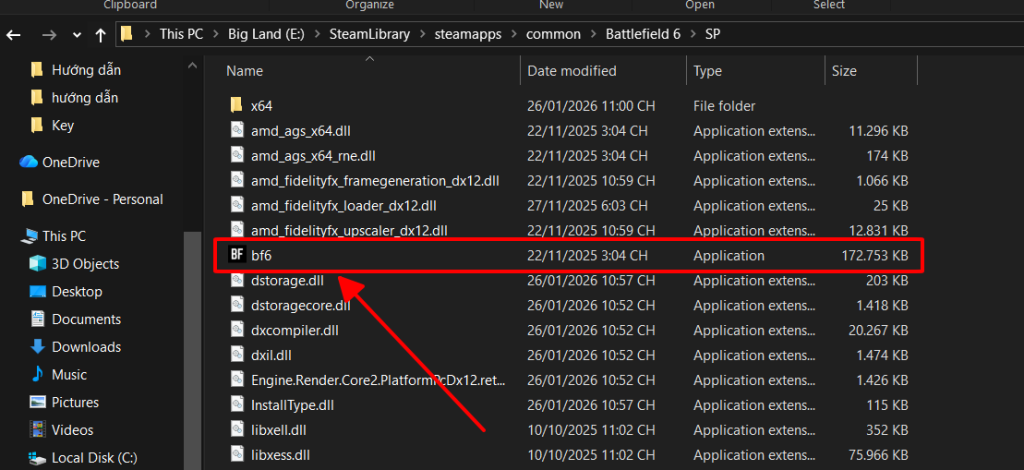
Task: Navigate to steamapps breadcrumb
Action: (x=468, y=34)
